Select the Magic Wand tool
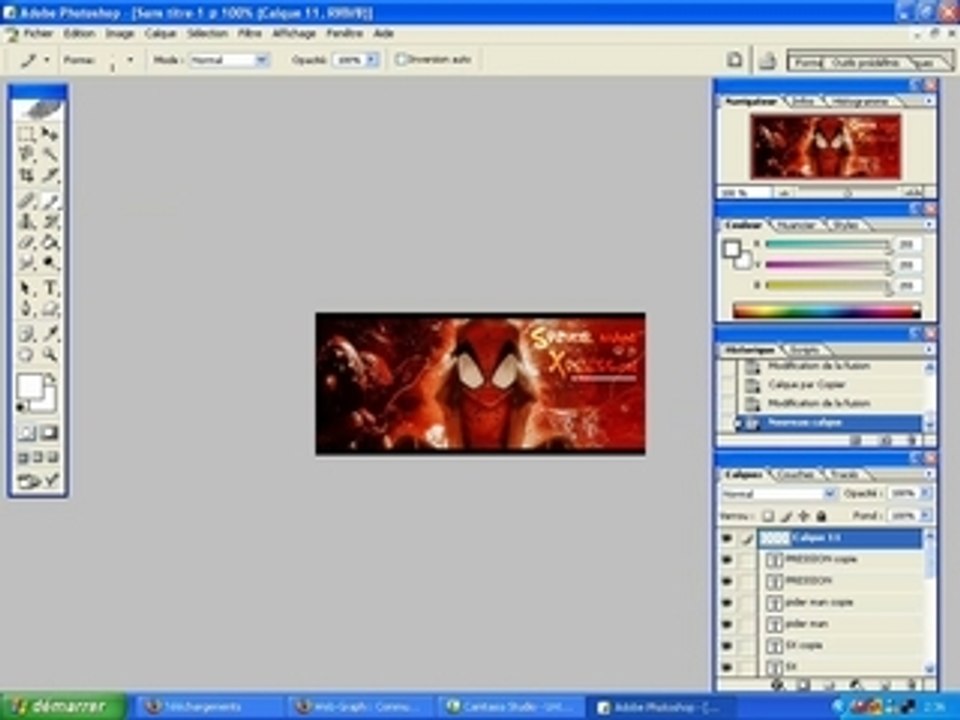The width and height of the screenshot is (960, 720). point(50,154)
